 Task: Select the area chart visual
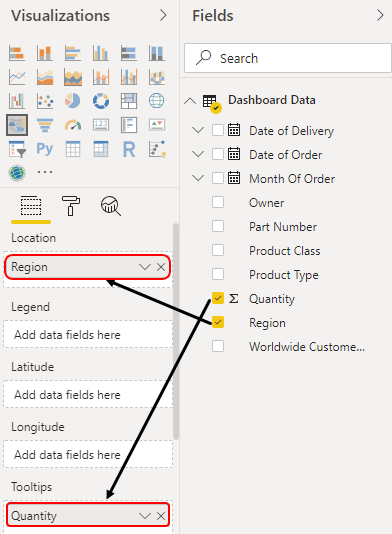(x=45, y=77)
